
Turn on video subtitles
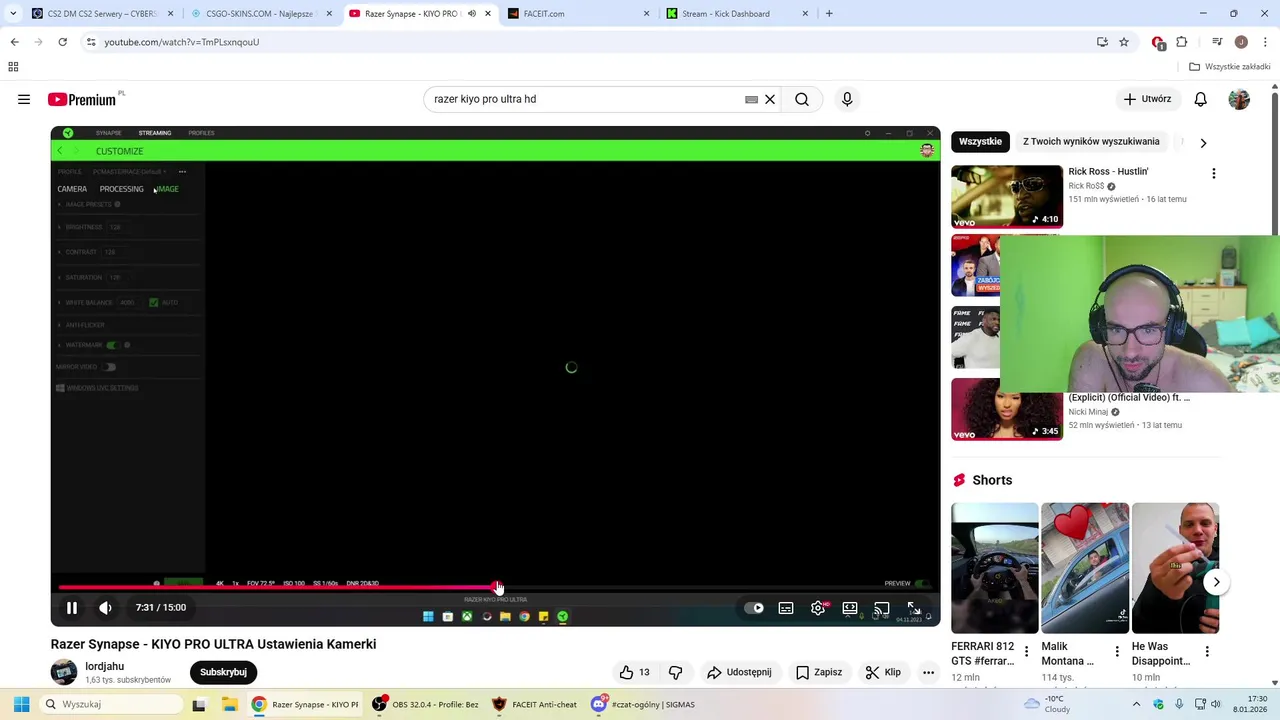click(786, 608)
